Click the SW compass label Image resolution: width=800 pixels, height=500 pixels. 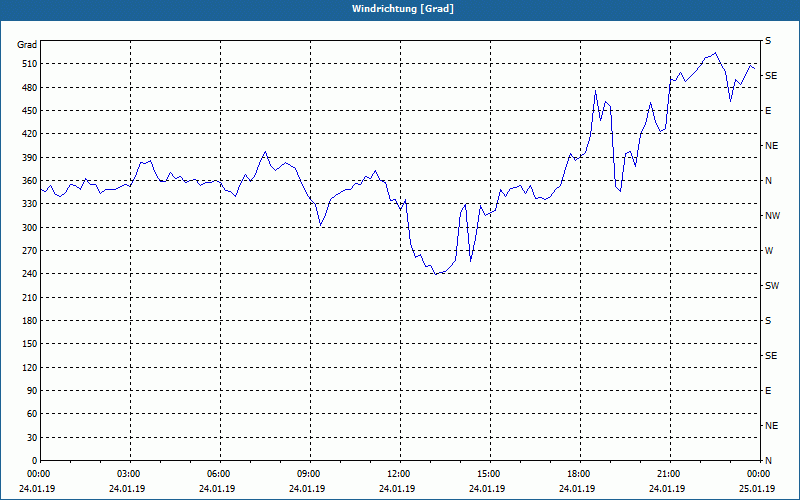772,286
